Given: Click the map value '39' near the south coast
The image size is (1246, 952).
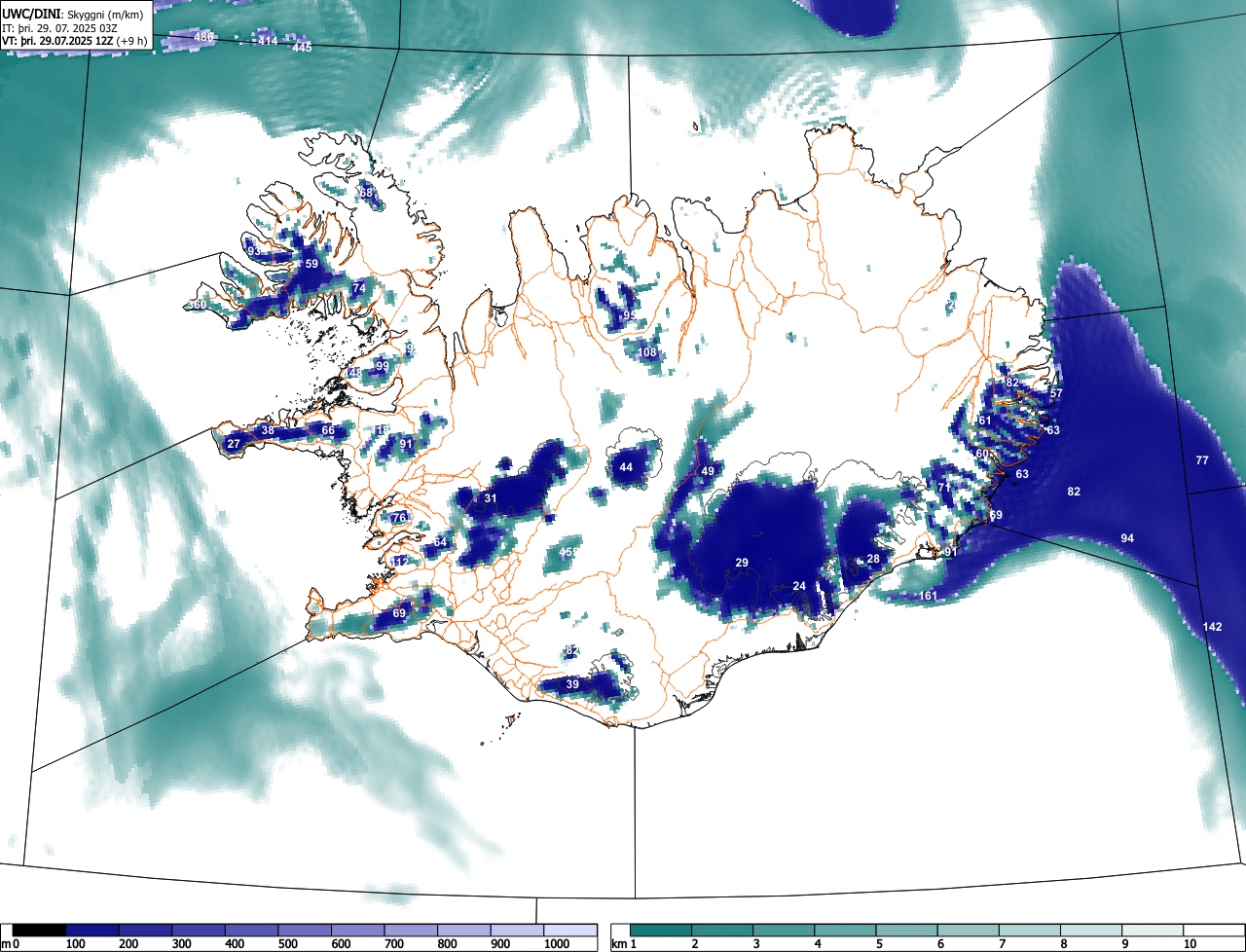Looking at the screenshot, I should [572, 684].
